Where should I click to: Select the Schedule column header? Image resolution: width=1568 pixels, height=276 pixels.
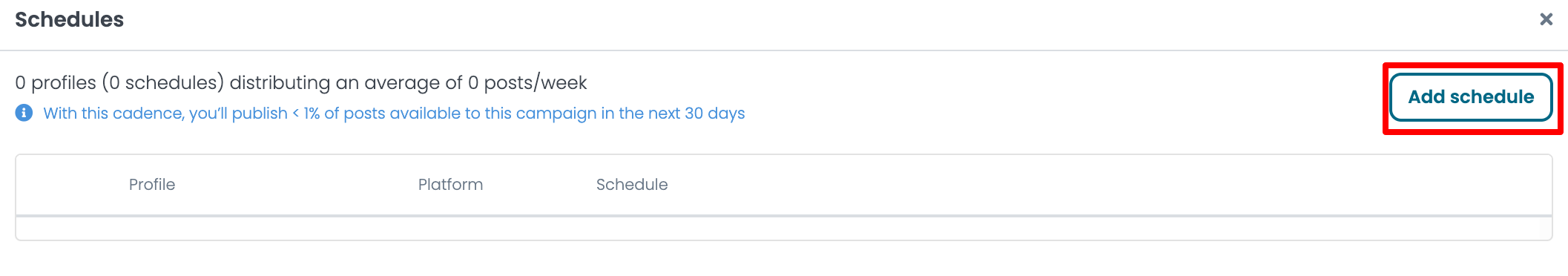[632, 185]
